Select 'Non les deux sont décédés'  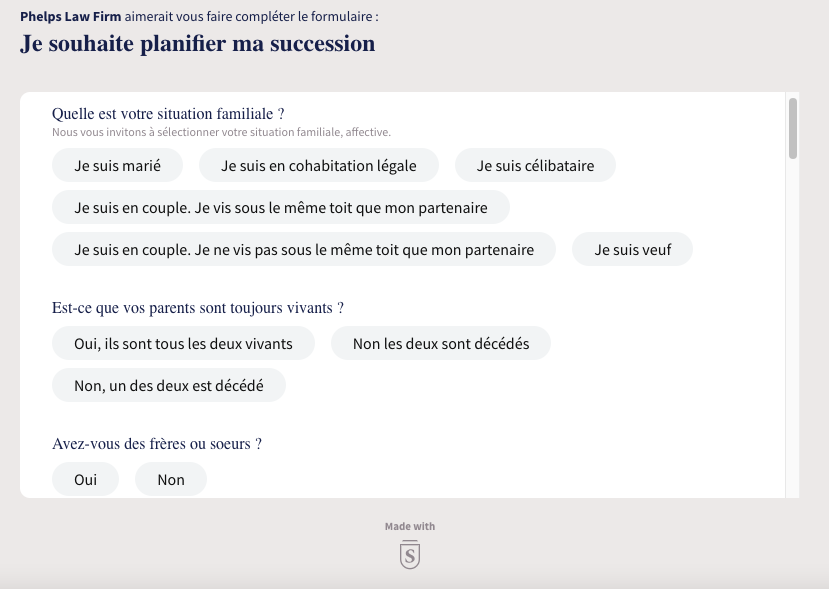point(441,343)
